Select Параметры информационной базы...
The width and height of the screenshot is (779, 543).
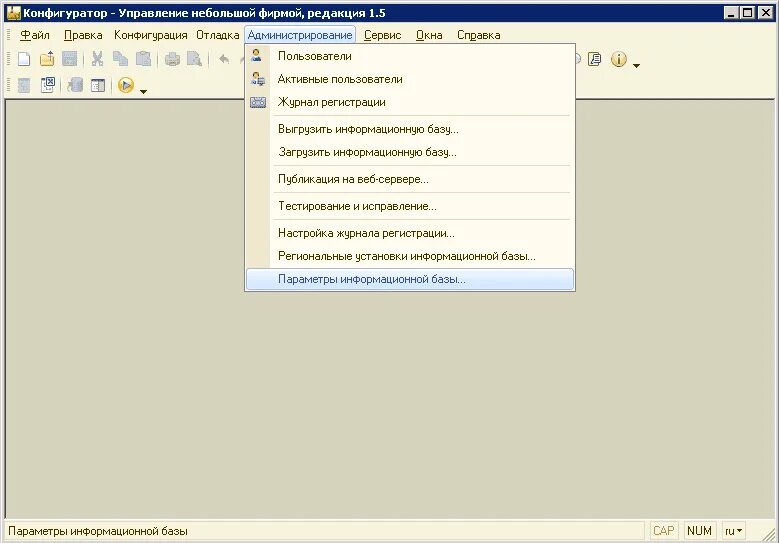point(410,279)
